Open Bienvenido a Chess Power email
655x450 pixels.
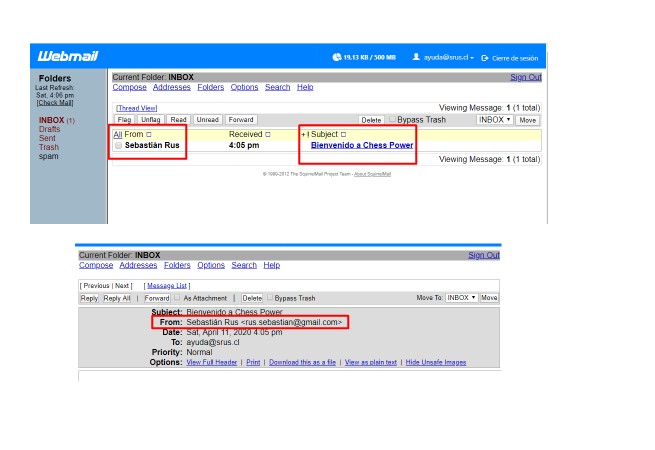[x=361, y=146]
